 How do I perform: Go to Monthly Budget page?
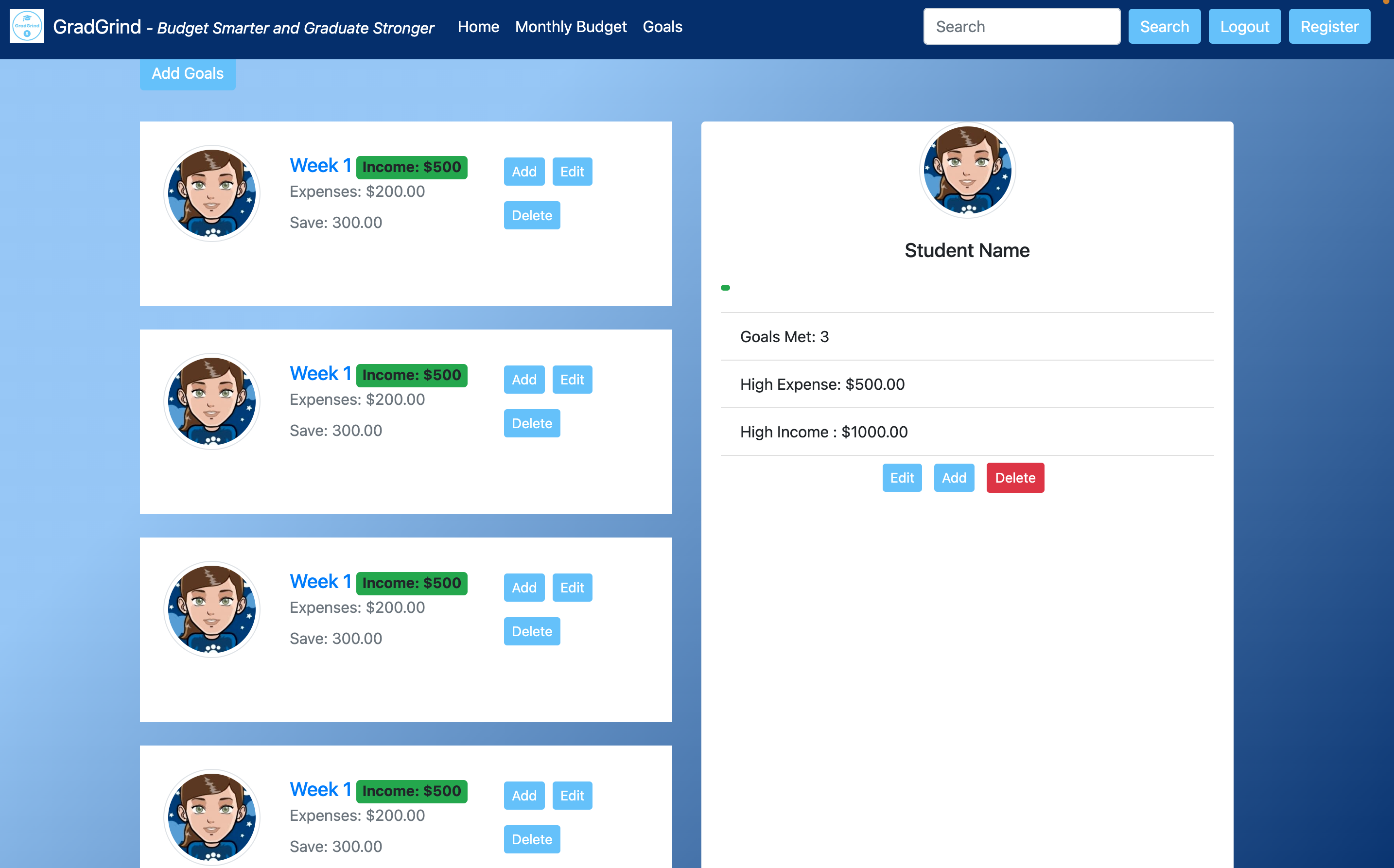(x=570, y=26)
